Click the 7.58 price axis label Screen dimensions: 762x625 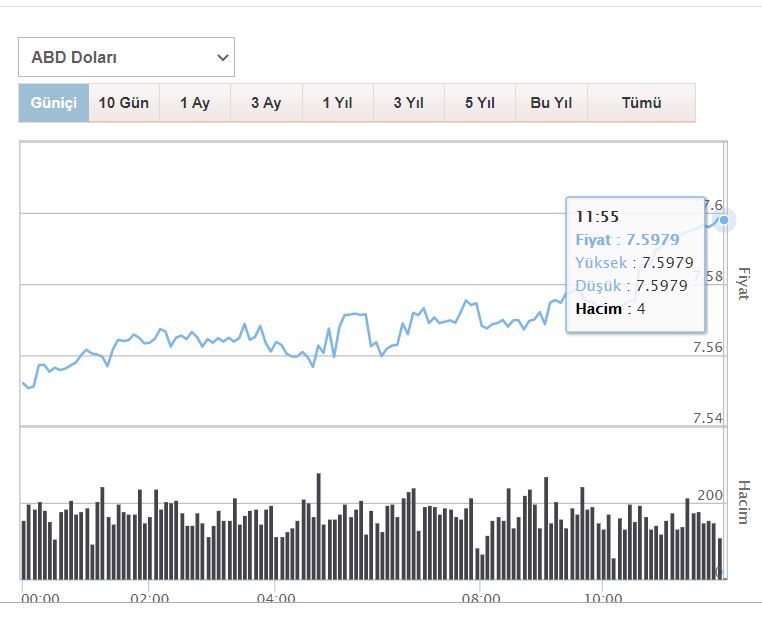[x=708, y=276]
